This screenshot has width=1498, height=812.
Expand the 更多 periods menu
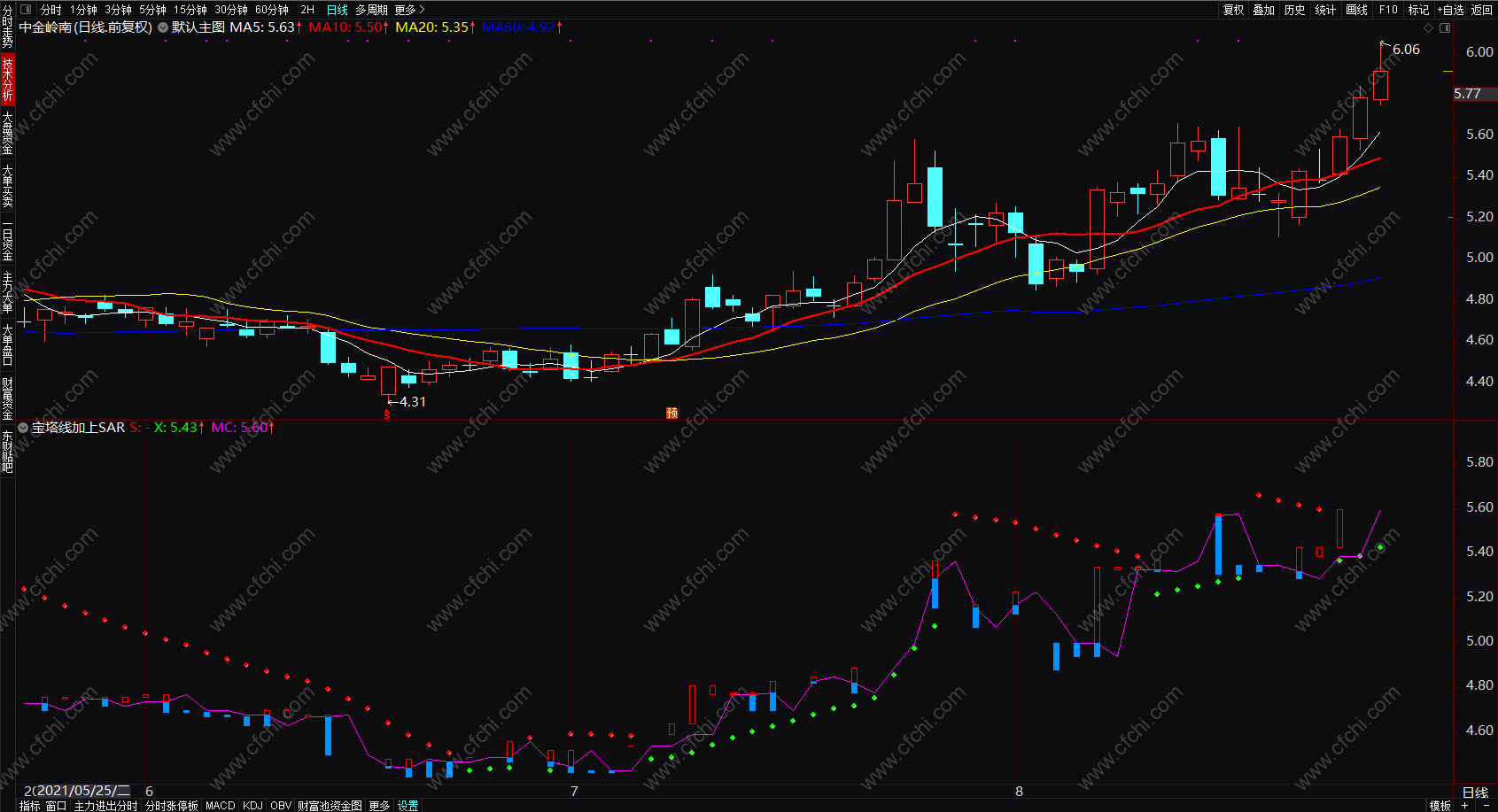click(409, 10)
